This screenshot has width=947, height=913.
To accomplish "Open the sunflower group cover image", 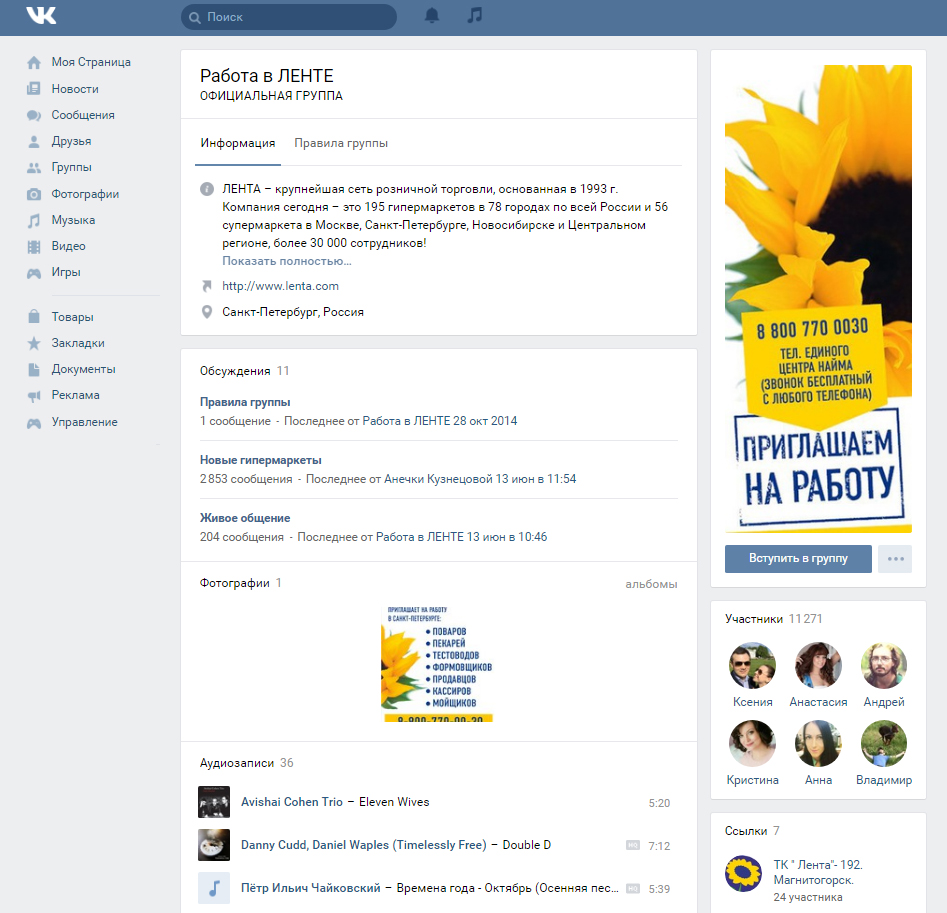I will click(x=818, y=299).
